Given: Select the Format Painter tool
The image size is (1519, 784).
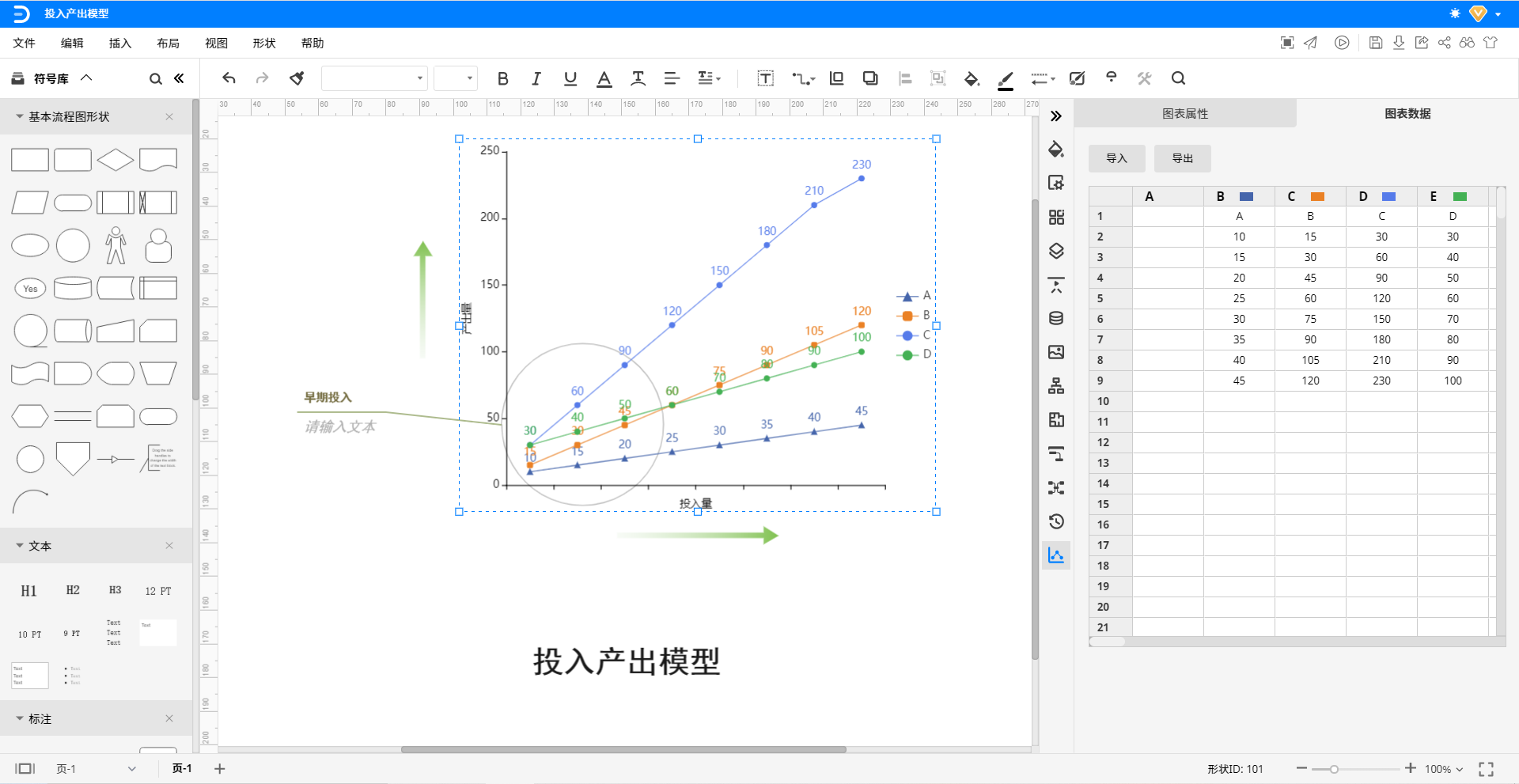Looking at the screenshot, I should pos(297,78).
